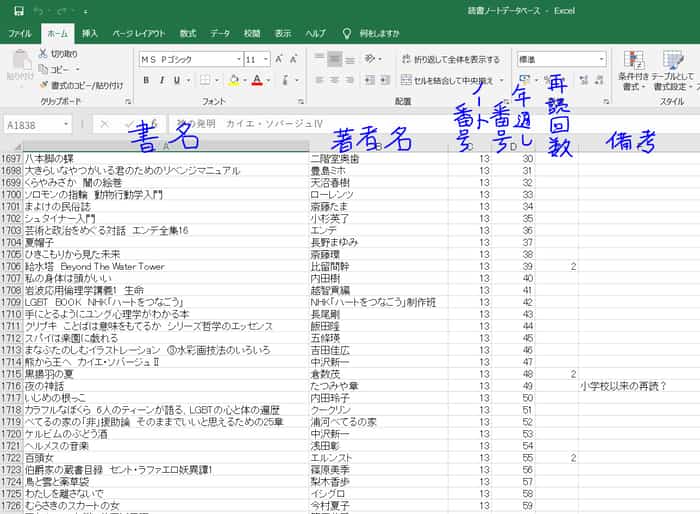The height and width of the screenshot is (514, 700).
Task: Click the Name Box showing A1838
Action: click(33, 125)
